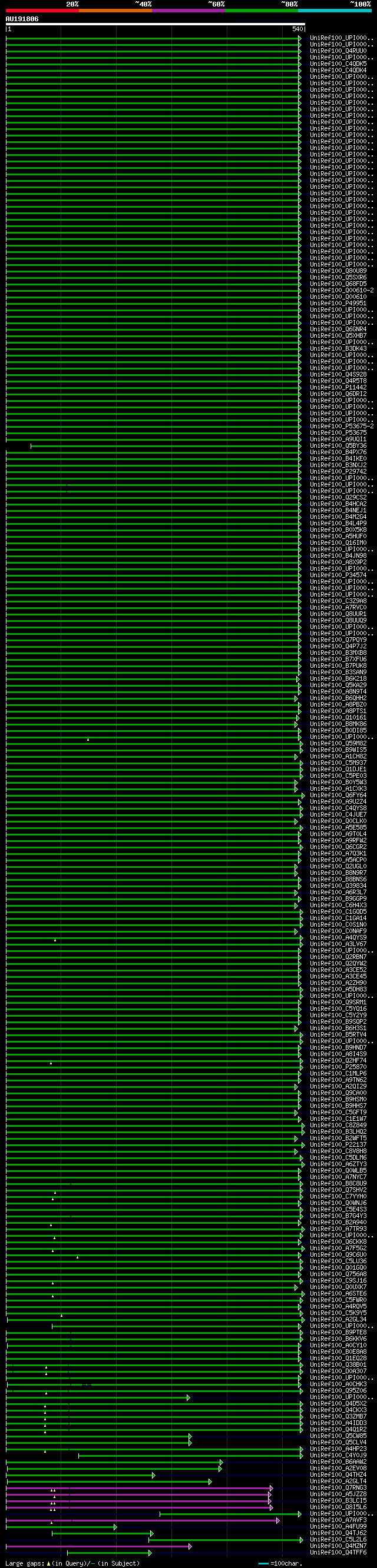
Task: Click the green alignment bar for UniRef100_Q5BY36
Action: (166, 446)
